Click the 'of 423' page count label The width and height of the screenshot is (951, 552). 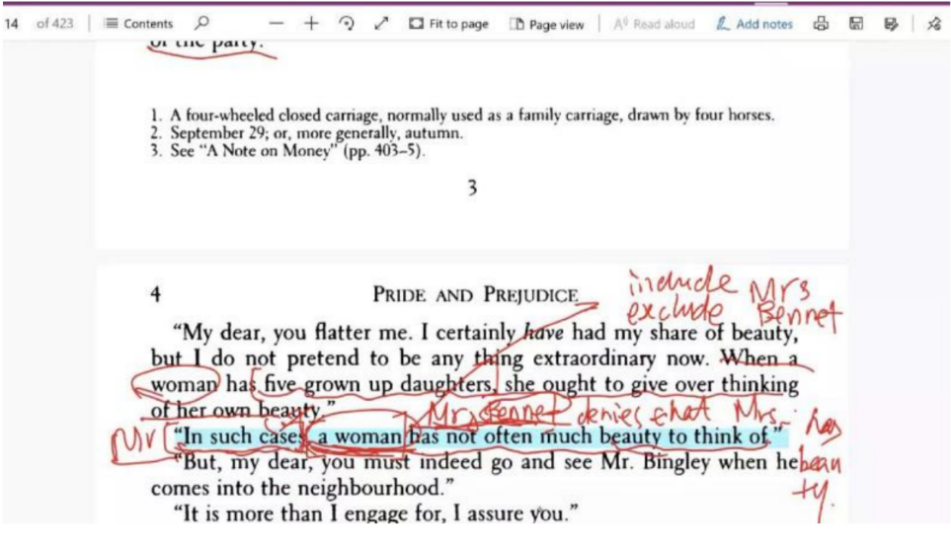coord(55,24)
